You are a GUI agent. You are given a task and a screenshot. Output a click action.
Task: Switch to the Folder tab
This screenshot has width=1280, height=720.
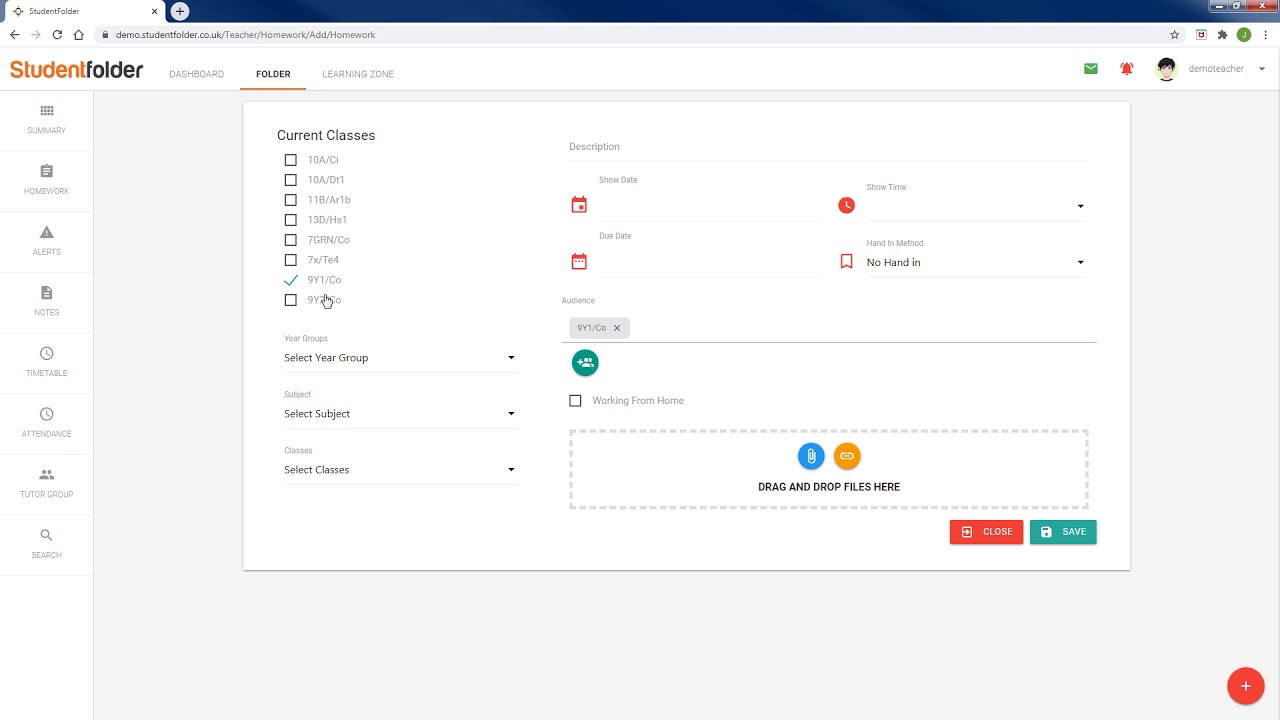click(273, 74)
